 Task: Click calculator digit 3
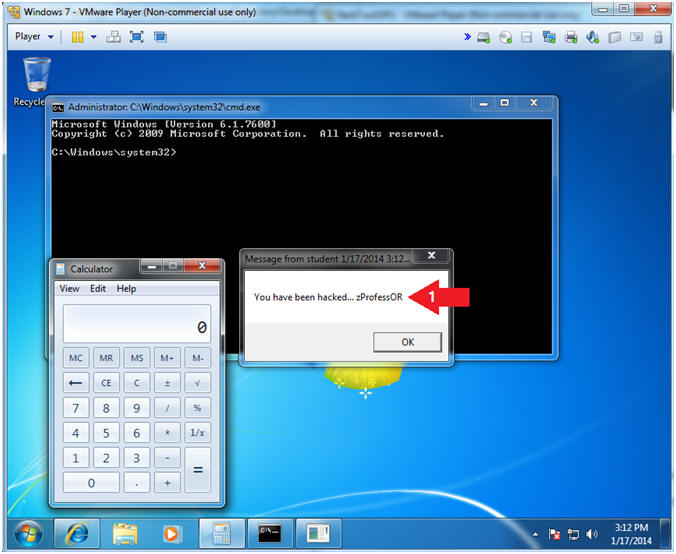(x=137, y=458)
